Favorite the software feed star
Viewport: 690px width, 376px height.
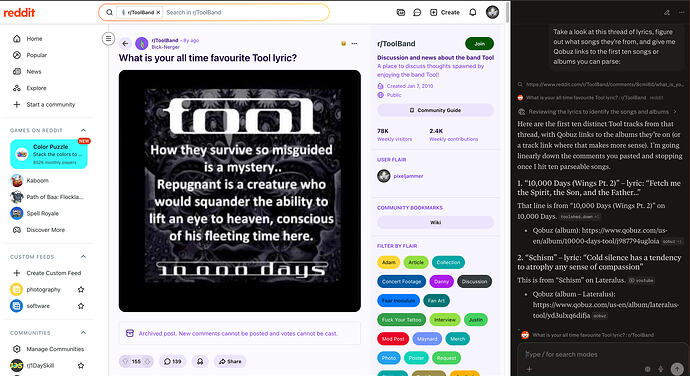pyautogui.click(x=81, y=306)
